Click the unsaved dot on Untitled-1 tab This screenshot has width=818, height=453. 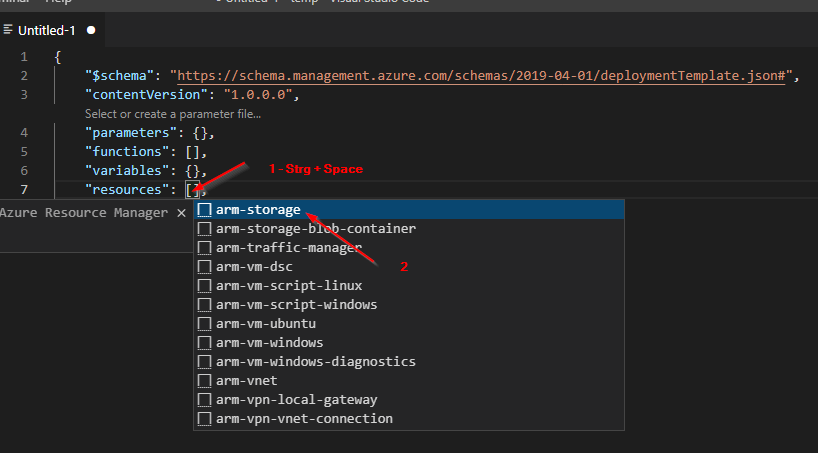tap(91, 30)
